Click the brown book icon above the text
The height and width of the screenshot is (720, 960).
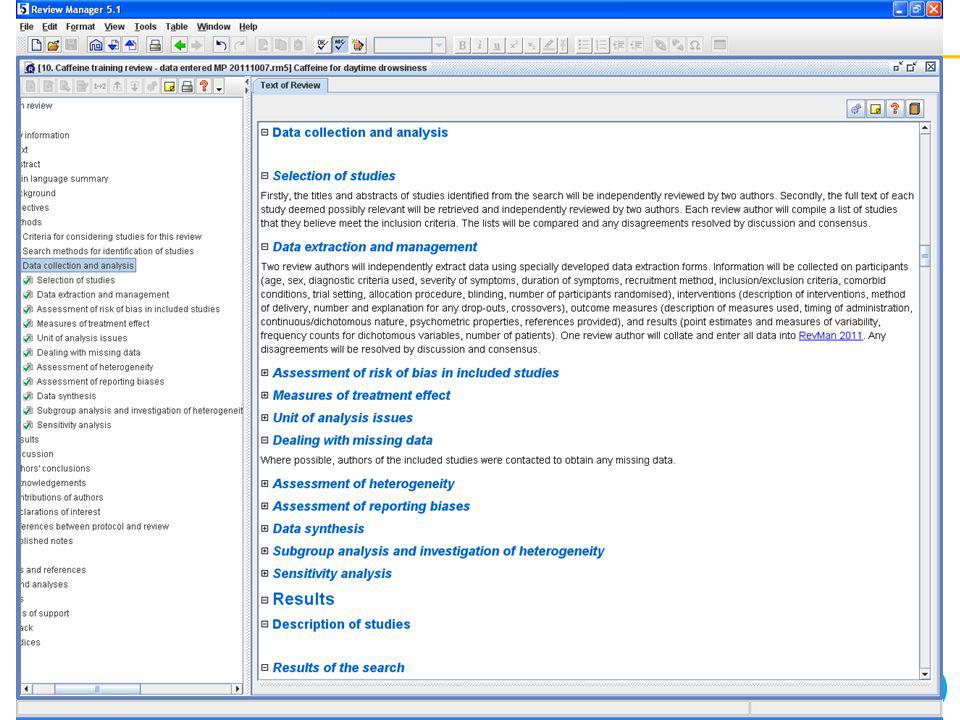[915, 109]
